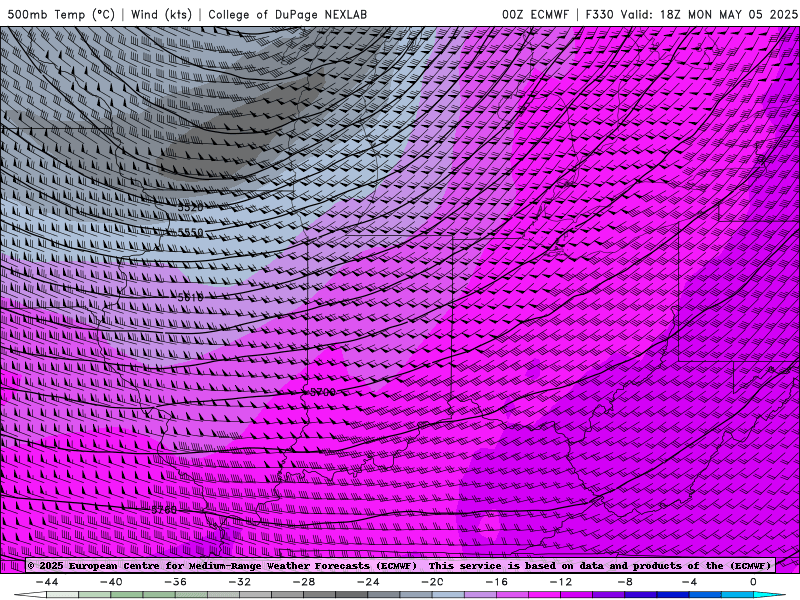The height and width of the screenshot is (600, 800).
Task: Click the 0 colorbar tick label
Action: [x=754, y=582]
